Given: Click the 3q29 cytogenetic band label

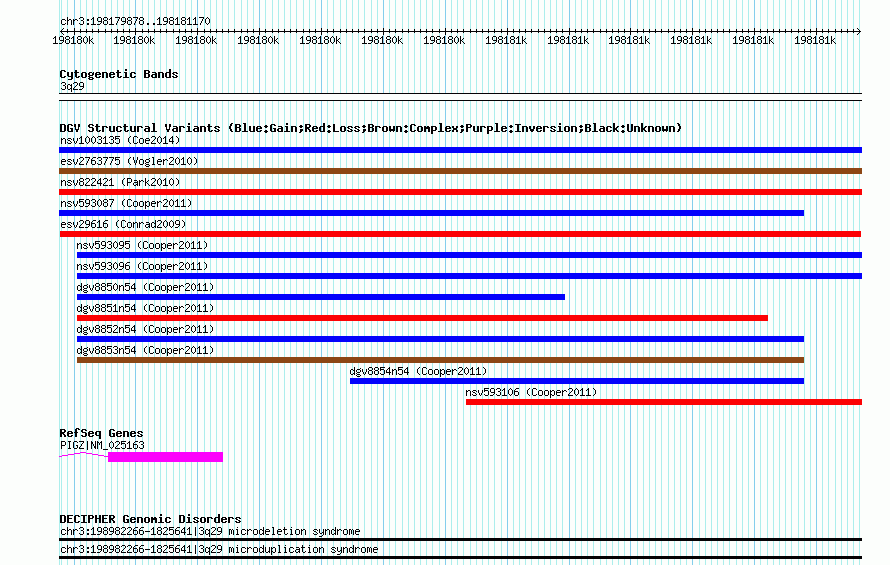Looking at the screenshot, I should coord(72,86).
